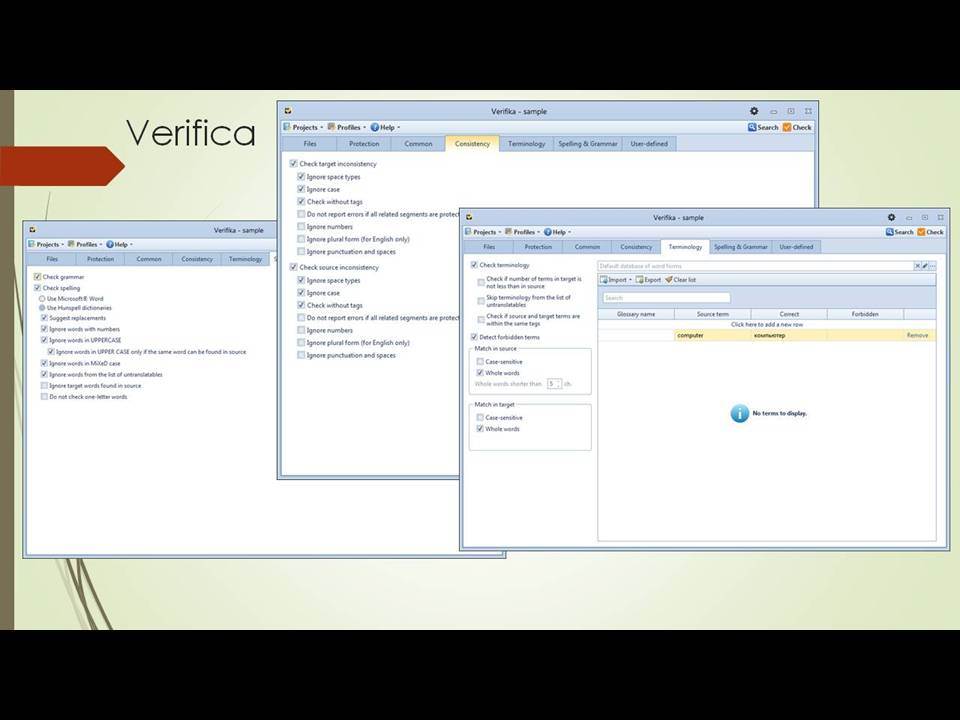
Task: Enable Do not check one-letter words
Action: (44, 397)
